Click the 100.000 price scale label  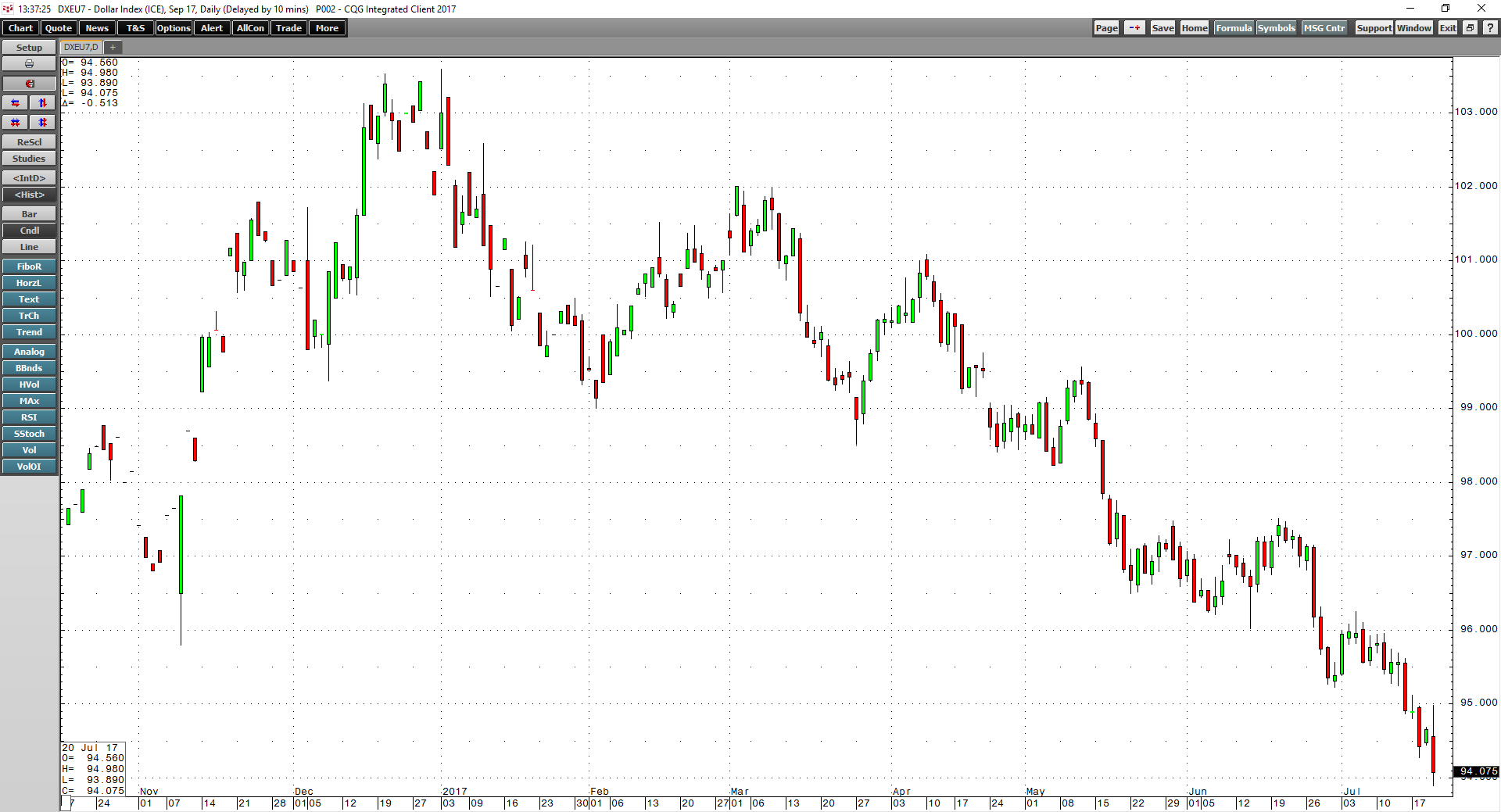(1476, 334)
